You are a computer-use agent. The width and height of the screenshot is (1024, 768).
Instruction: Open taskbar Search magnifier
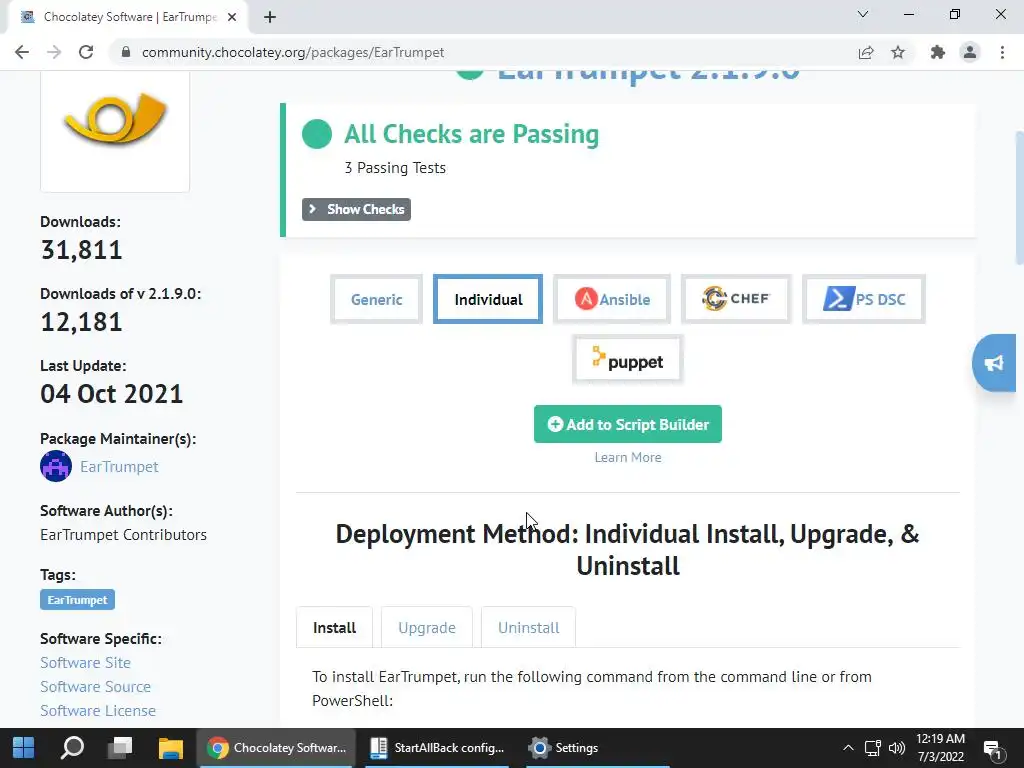click(x=72, y=748)
